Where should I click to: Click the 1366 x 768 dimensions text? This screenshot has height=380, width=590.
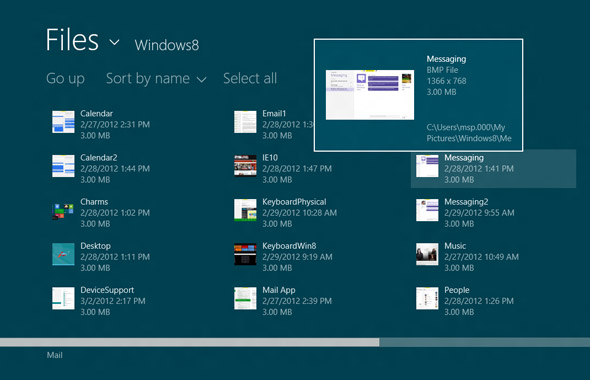[446, 81]
